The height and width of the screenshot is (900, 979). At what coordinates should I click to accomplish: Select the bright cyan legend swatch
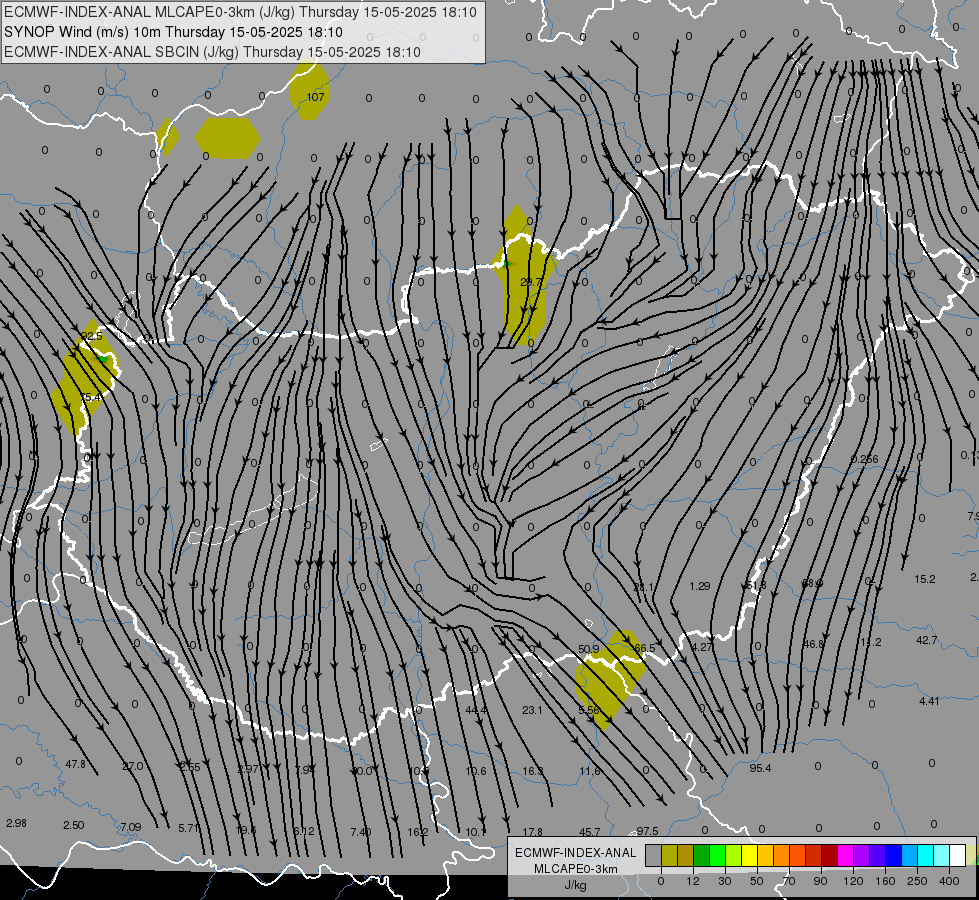(925, 856)
